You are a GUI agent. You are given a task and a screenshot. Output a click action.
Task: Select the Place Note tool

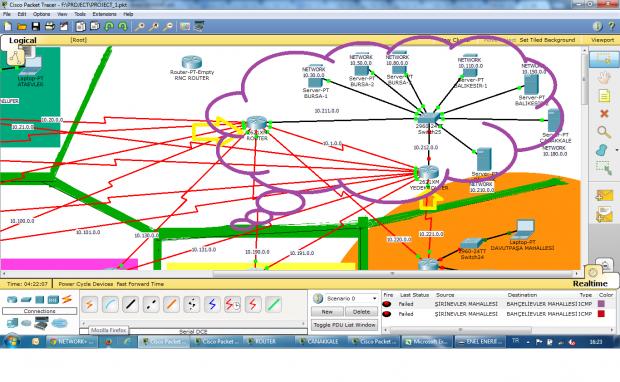click(x=604, y=96)
